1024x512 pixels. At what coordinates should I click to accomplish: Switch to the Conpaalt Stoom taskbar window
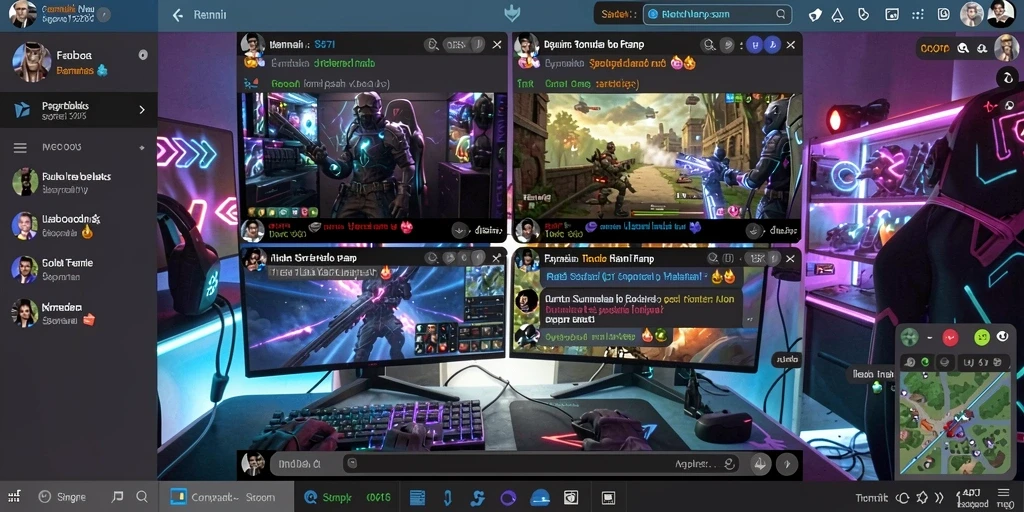pyautogui.click(x=225, y=497)
